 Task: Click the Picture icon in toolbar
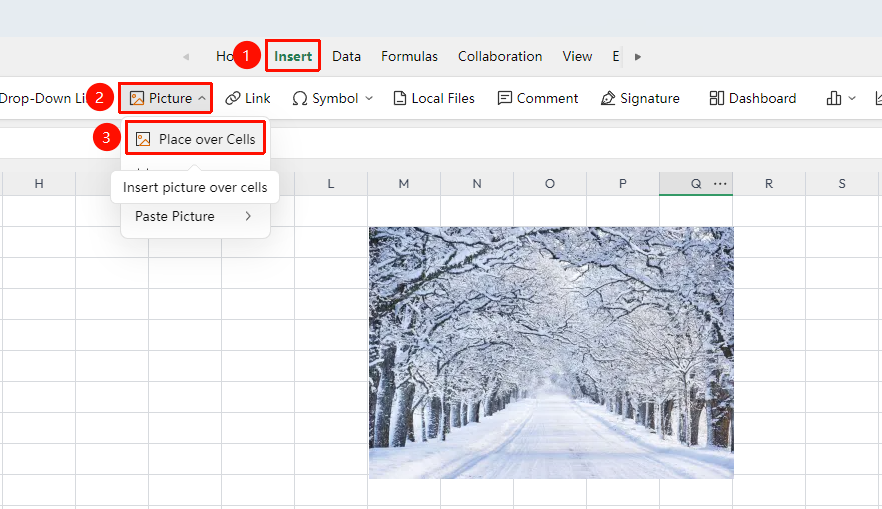click(137, 98)
